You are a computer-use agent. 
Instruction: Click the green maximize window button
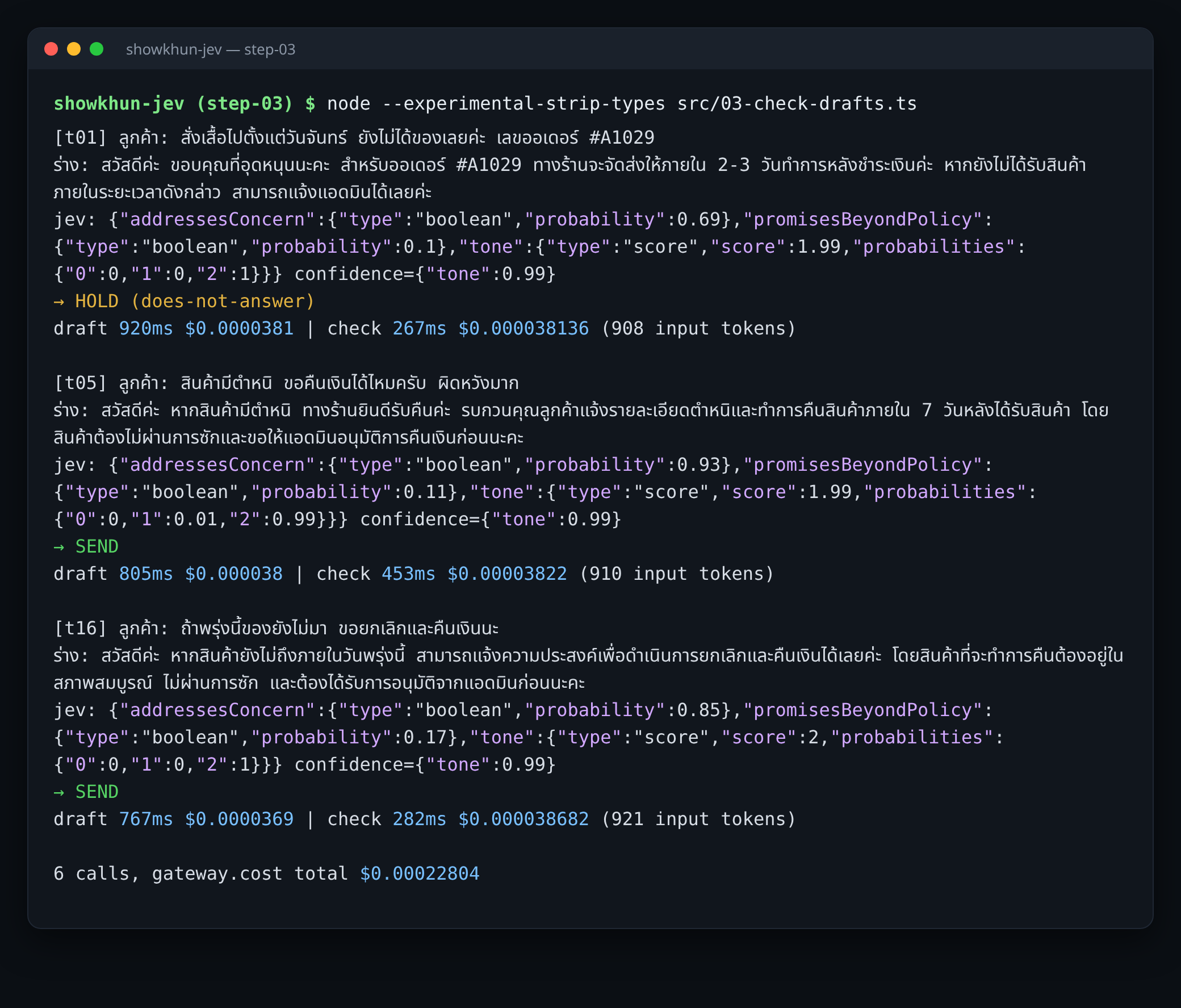[97, 49]
